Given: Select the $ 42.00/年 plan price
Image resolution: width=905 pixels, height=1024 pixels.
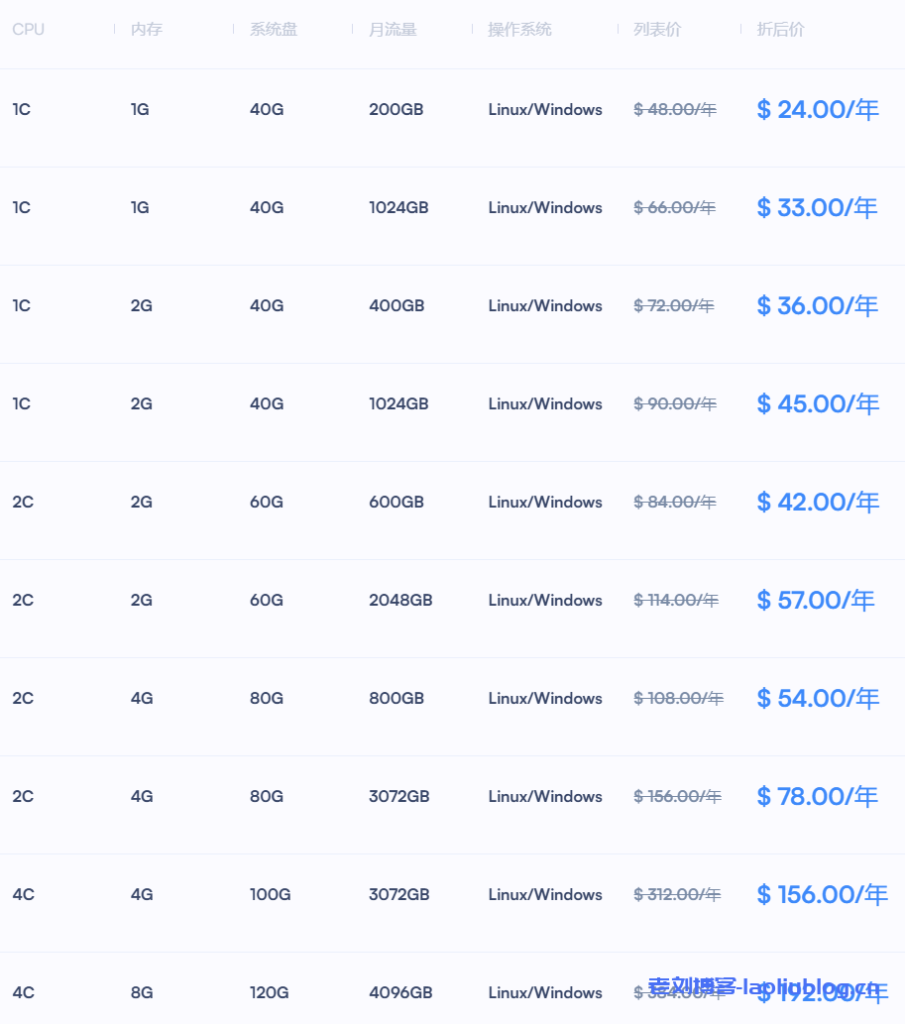Looking at the screenshot, I should [x=817, y=502].
